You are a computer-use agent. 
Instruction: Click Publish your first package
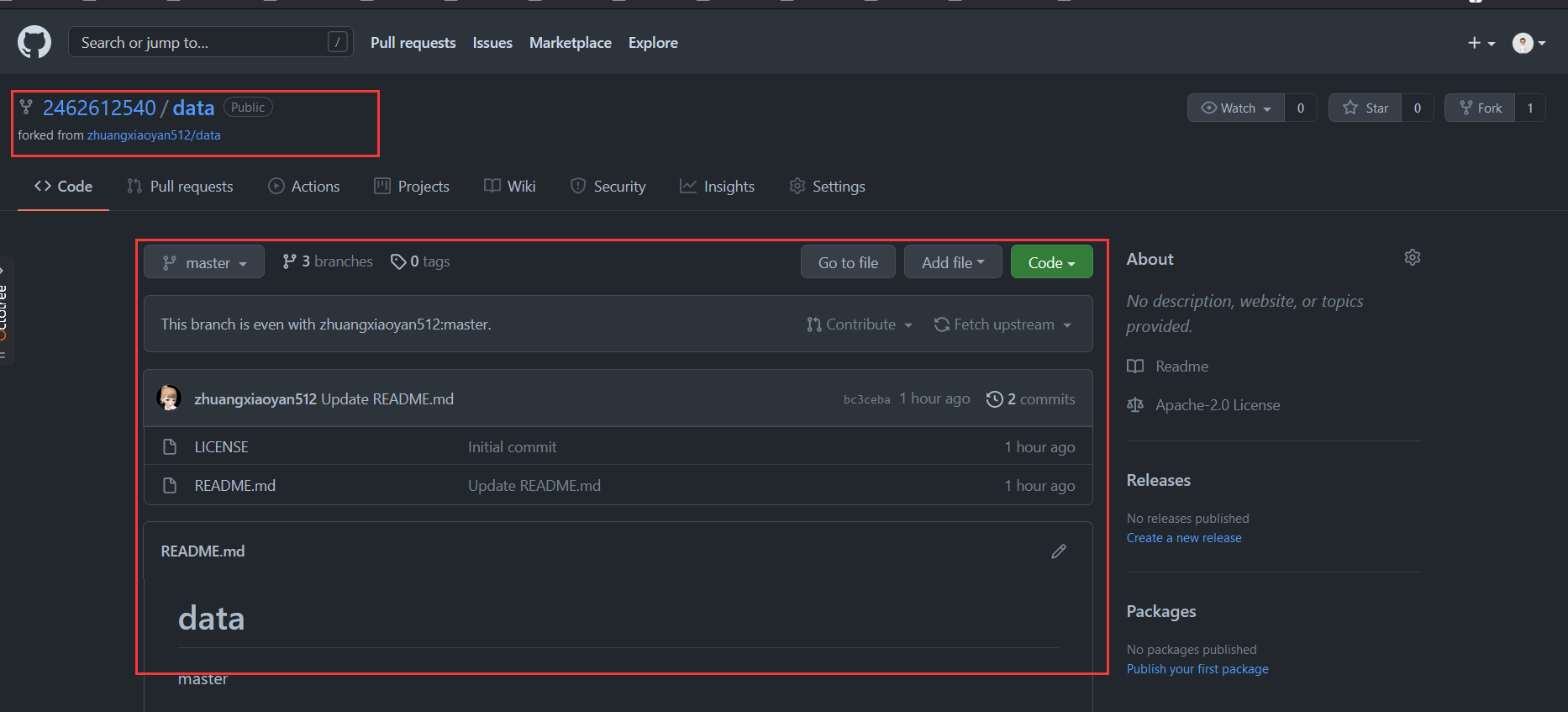(x=1197, y=669)
